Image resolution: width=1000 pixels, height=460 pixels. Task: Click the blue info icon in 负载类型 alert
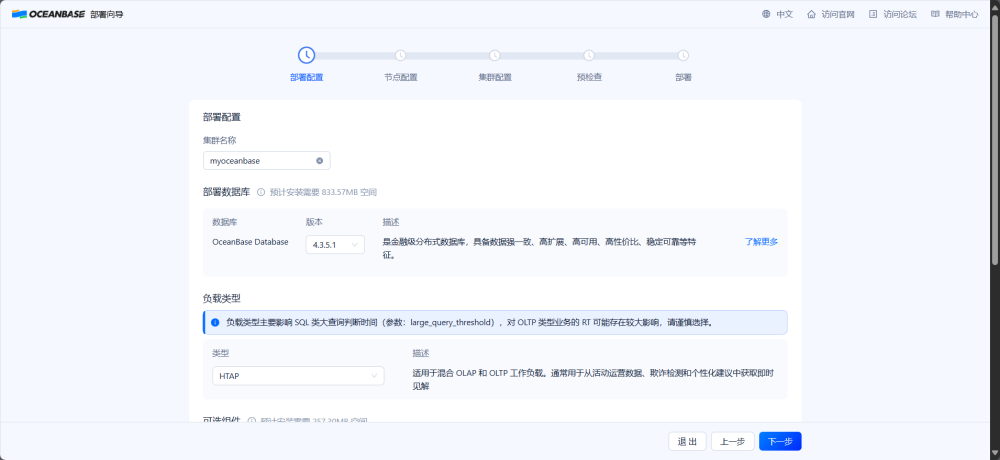(215, 322)
